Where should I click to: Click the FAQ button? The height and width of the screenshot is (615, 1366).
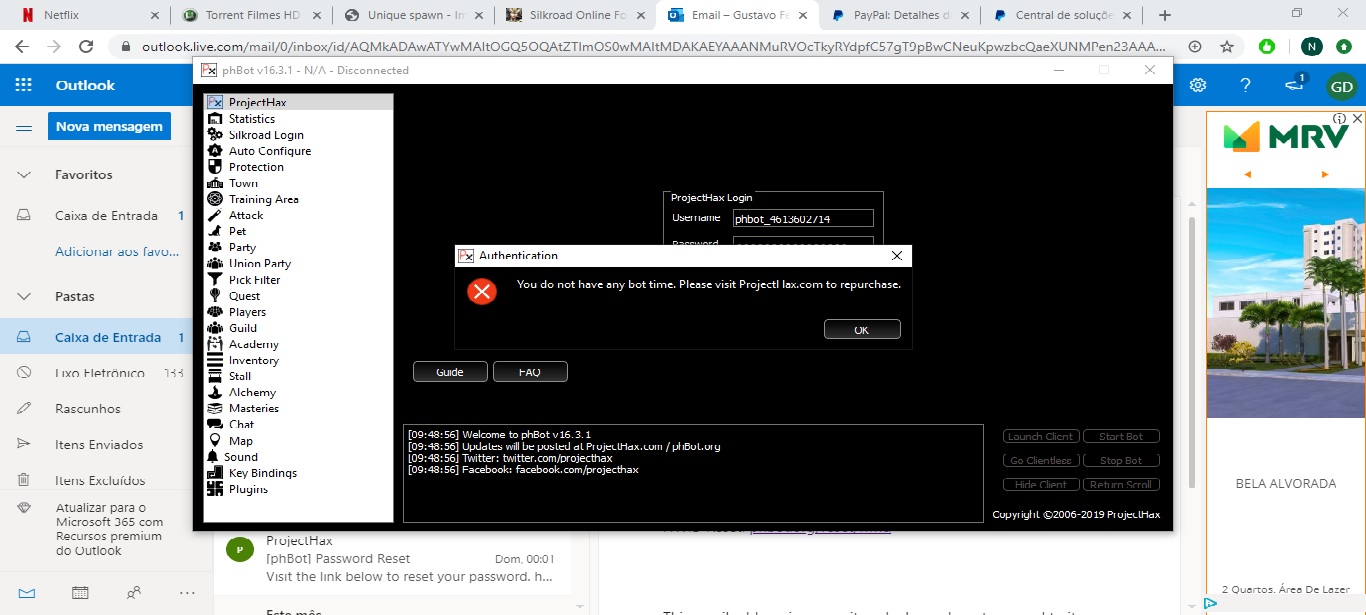(530, 372)
